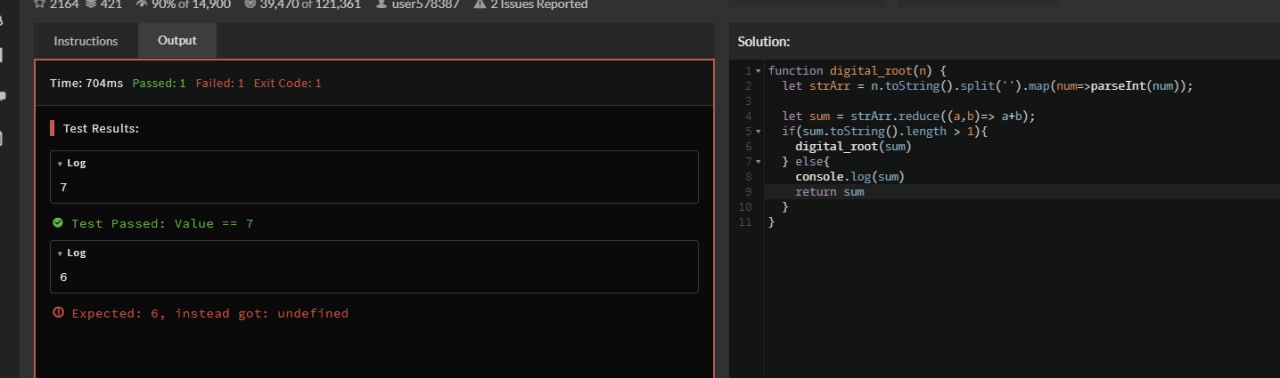The width and height of the screenshot is (1280, 378).
Task: Collapse the second Log showing 6
Action: coord(72,253)
